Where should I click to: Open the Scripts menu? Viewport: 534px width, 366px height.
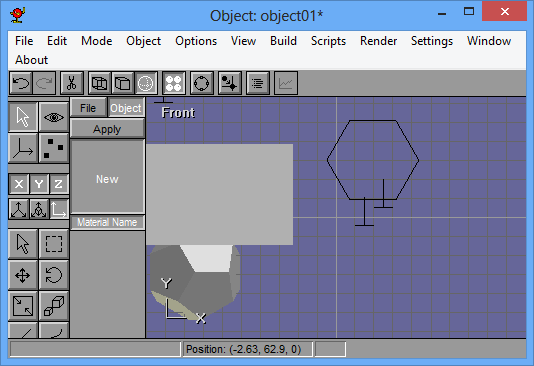(x=328, y=41)
